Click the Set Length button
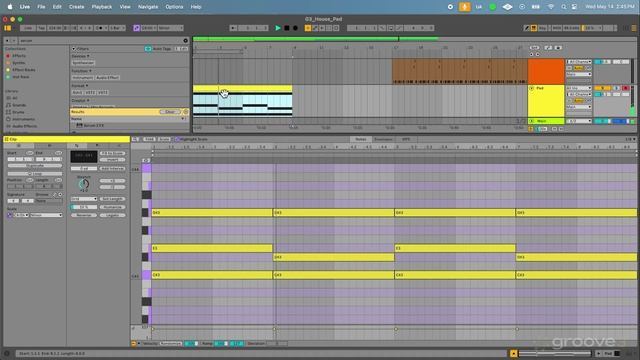This screenshot has height=360, width=640. pyautogui.click(x=112, y=199)
